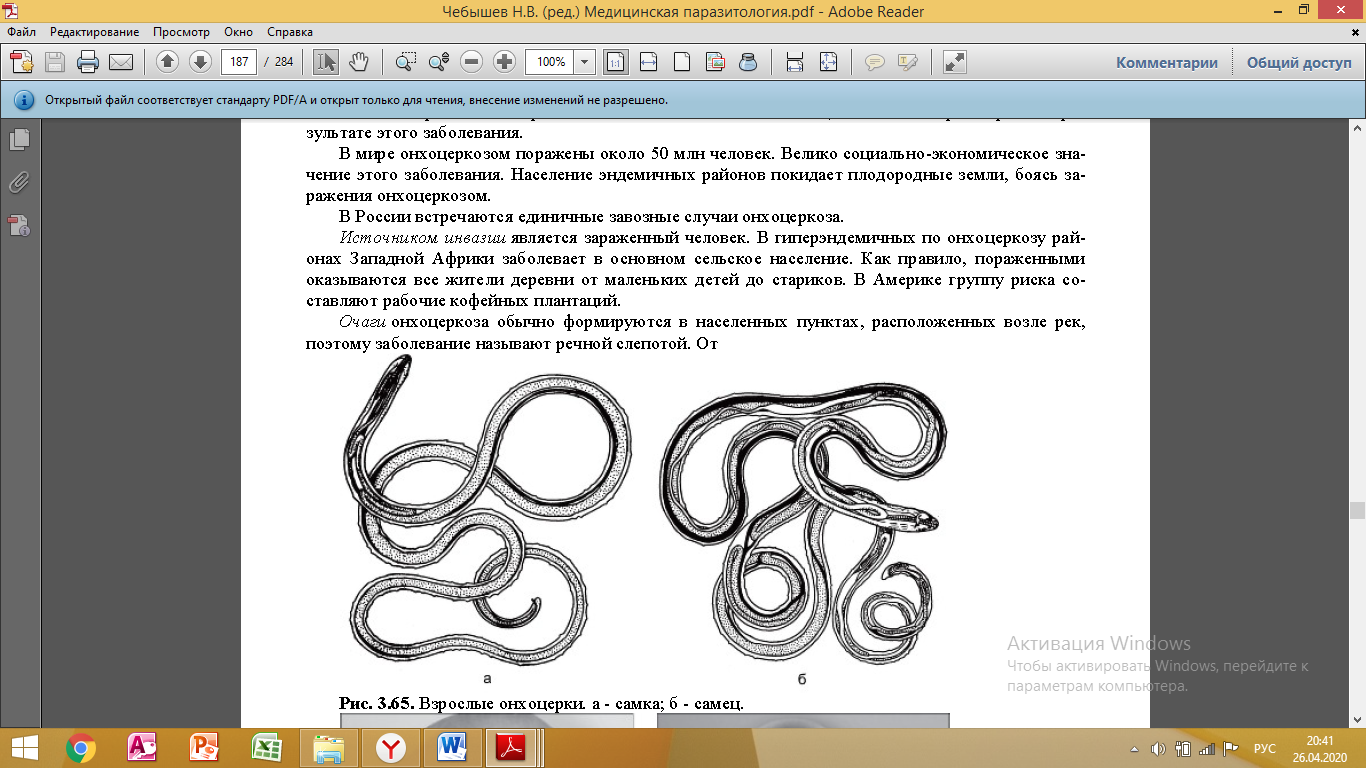Click the page number field showing 187
The image size is (1366, 768).
[238, 62]
